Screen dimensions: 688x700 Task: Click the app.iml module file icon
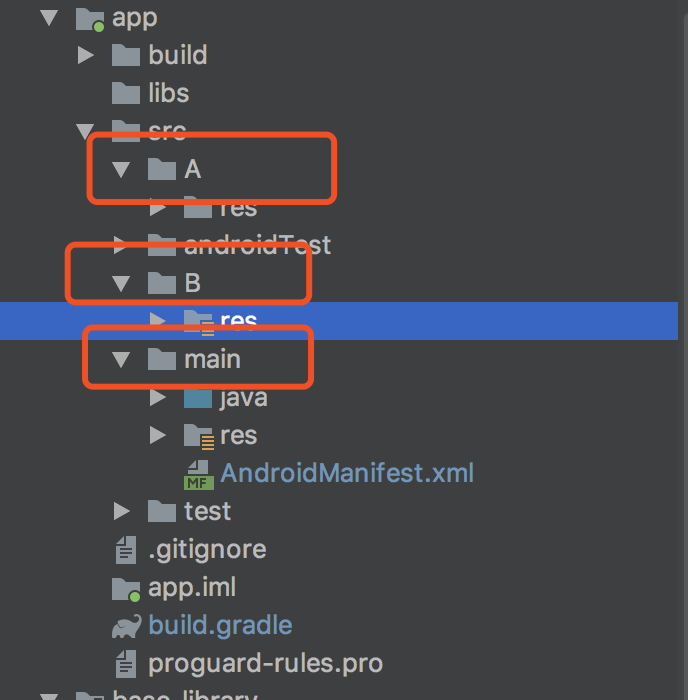[x=126, y=589]
